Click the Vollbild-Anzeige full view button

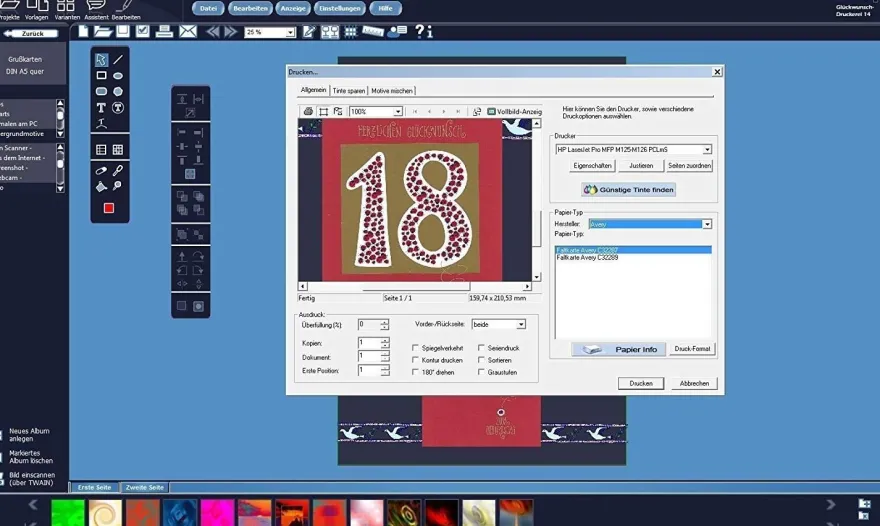coord(514,112)
